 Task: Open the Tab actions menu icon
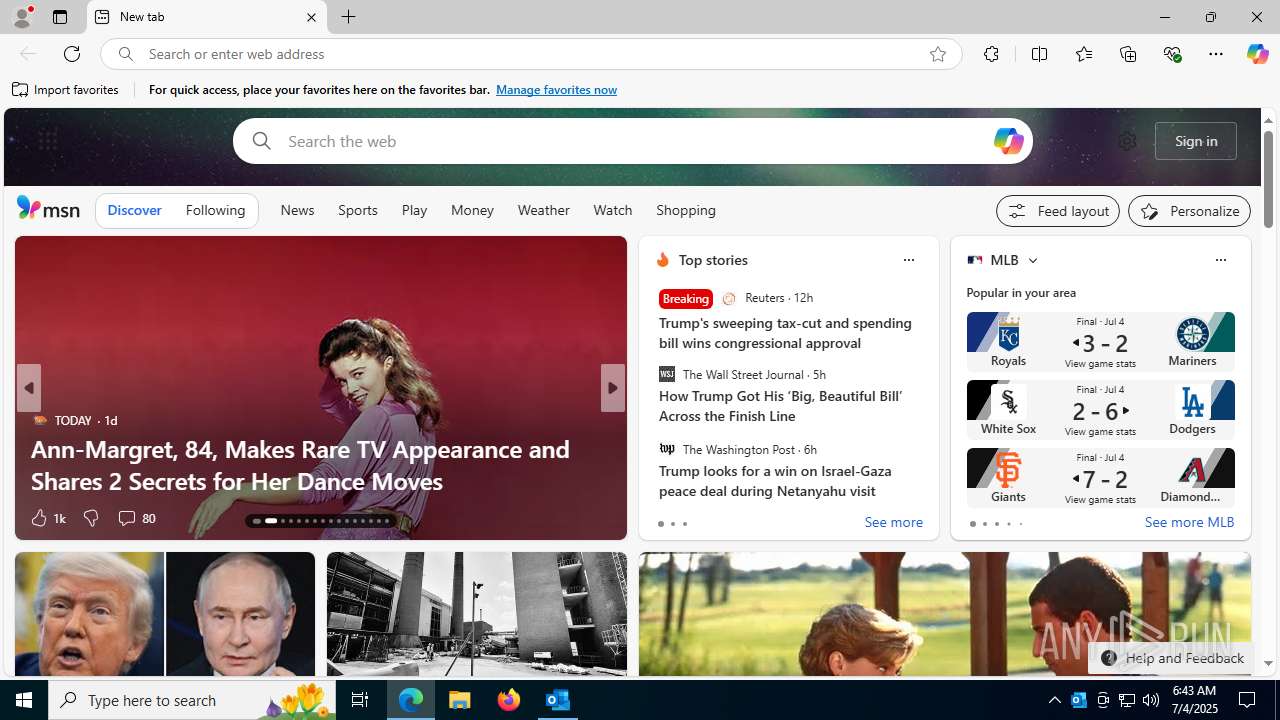[x=60, y=17]
